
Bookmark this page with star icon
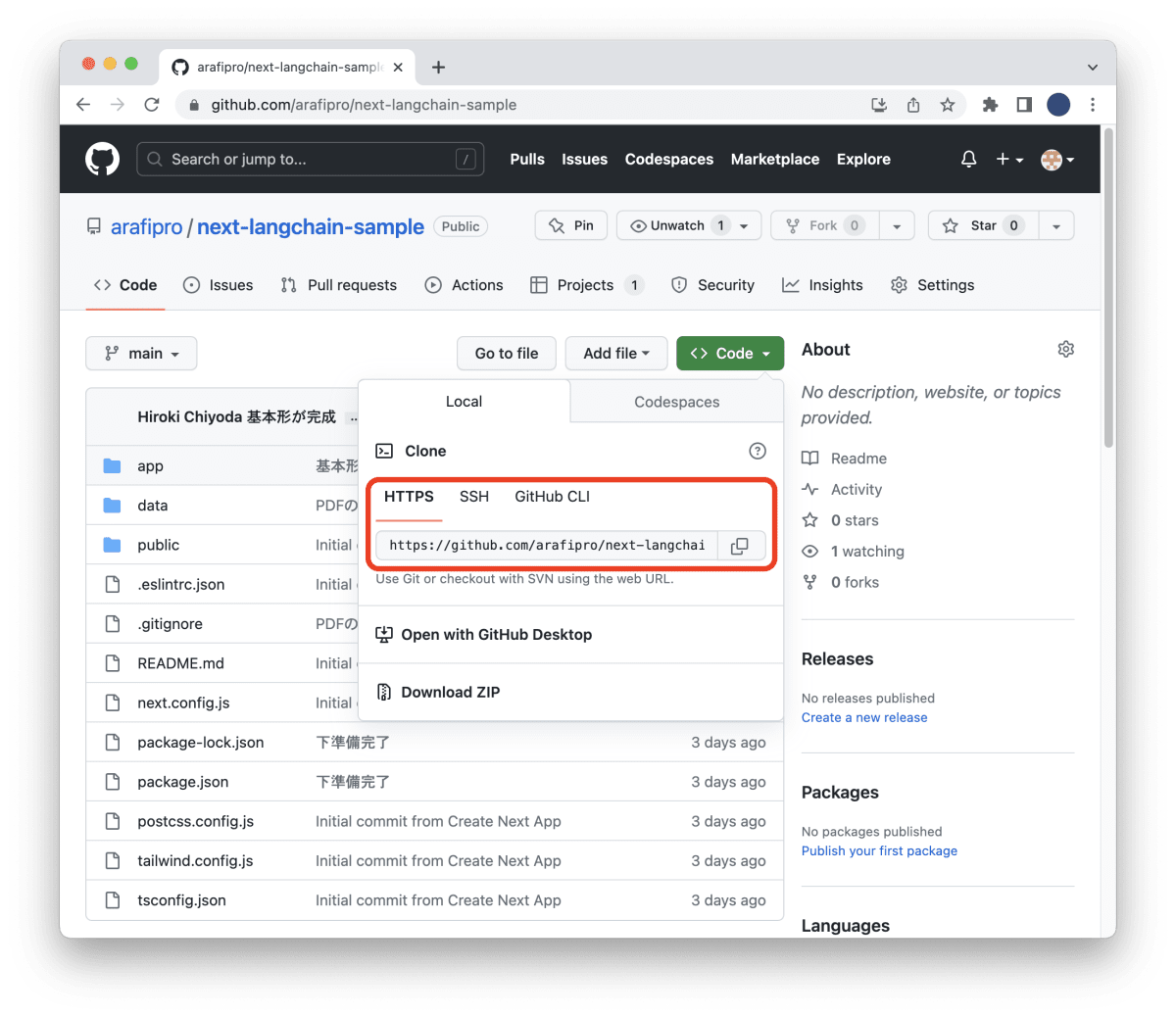pyautogui.click(x=947, y=105)
